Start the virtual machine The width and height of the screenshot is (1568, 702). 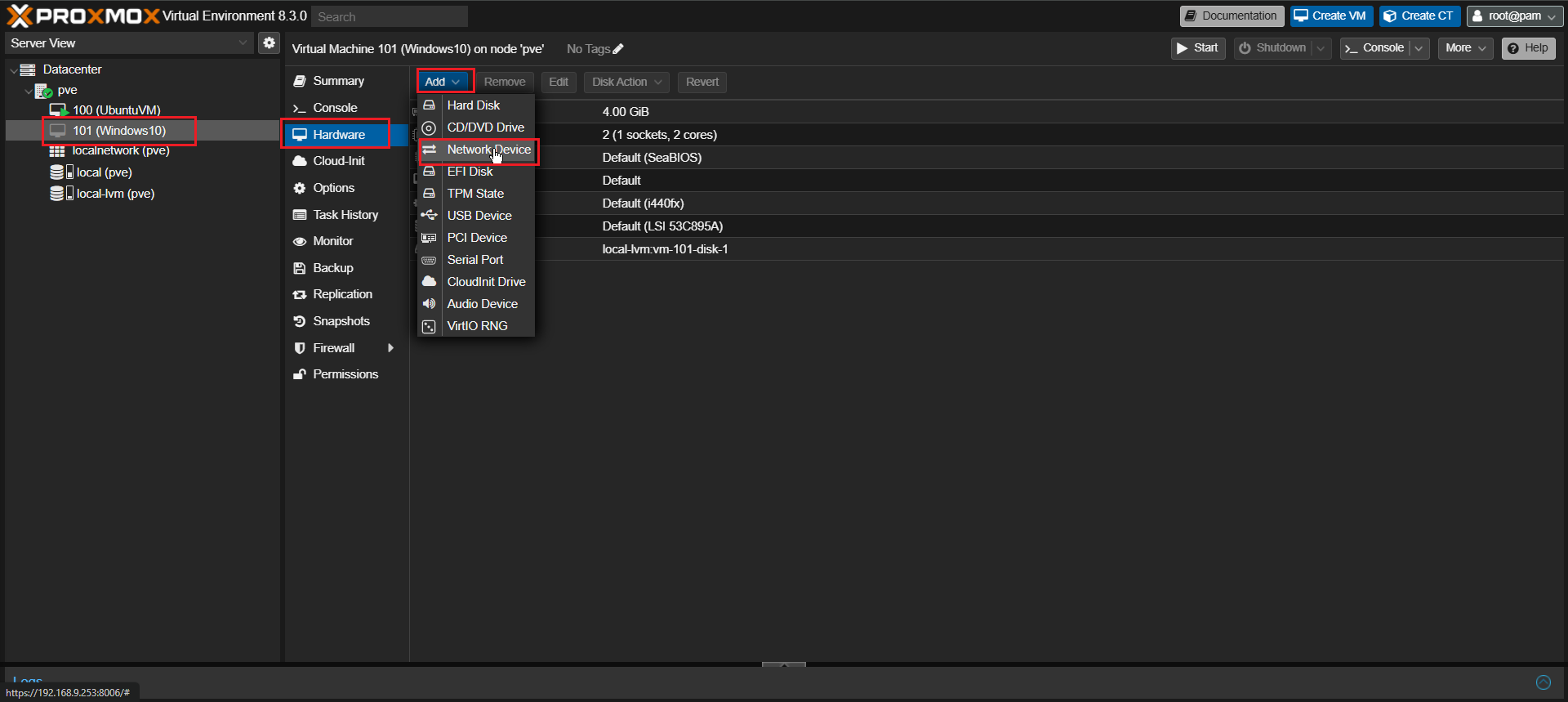click(x=1198, y=48)
